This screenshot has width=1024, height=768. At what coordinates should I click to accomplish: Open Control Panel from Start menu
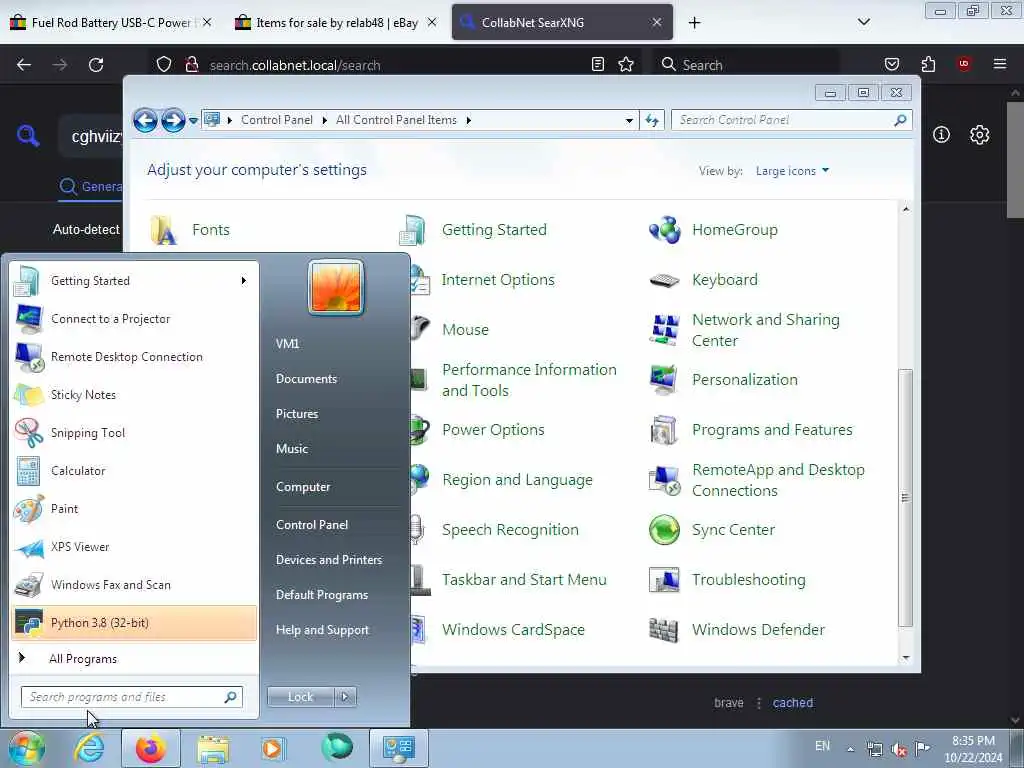(312, 525)
